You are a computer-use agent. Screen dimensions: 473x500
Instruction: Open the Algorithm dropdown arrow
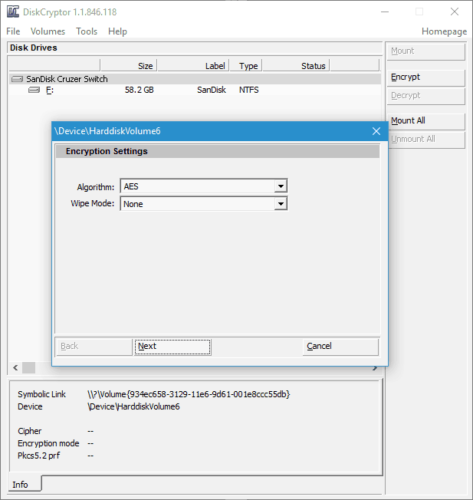click(x=281, y=186)
